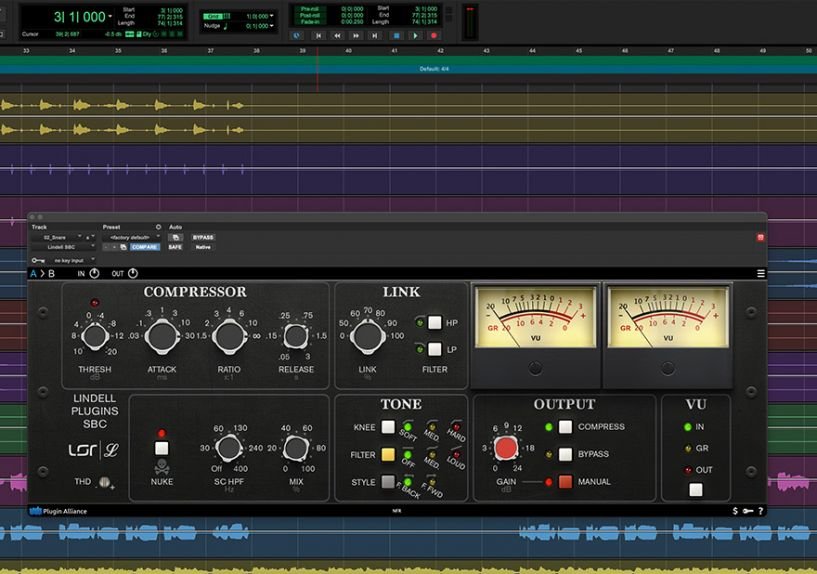Toggle the NUKE switch
This screenshot has width=817, height=574.
click(x=161, y=448)
